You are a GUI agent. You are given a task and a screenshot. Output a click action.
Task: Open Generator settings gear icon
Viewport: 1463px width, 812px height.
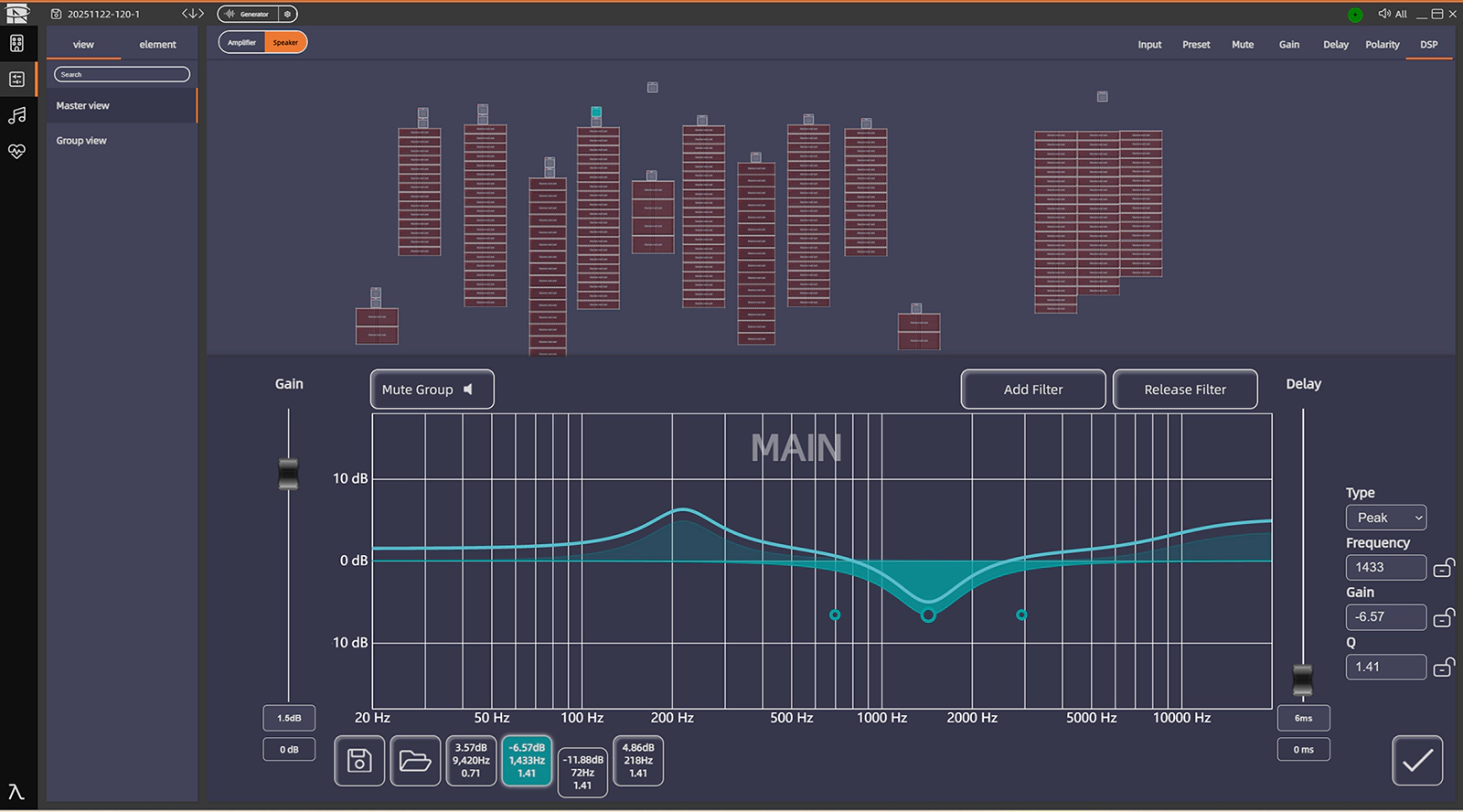tap(287, 15)
